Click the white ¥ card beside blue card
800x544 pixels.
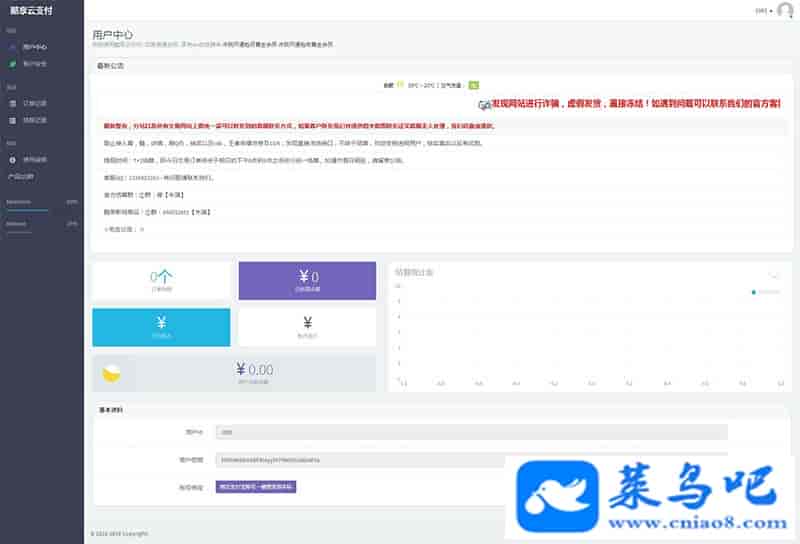pos(307,327)
